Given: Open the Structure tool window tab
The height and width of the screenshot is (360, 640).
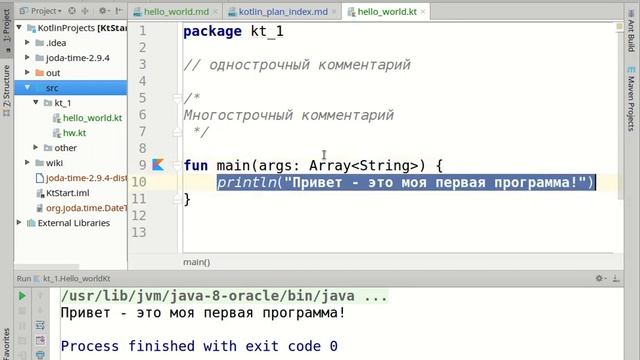Looking at the screenshot, I should pos(7,91).
